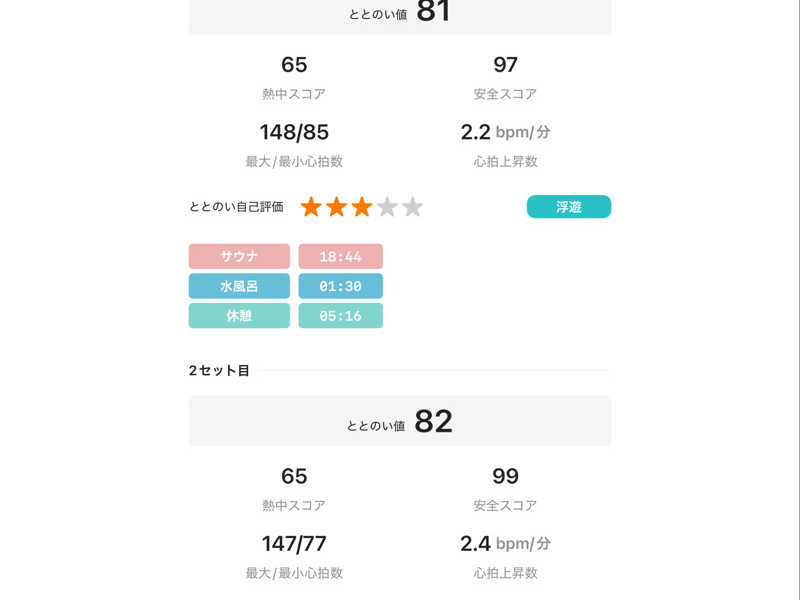Click the rest time 05:16
The height and width of the screenshot is (600, 800).
click(x=340, y=316)
